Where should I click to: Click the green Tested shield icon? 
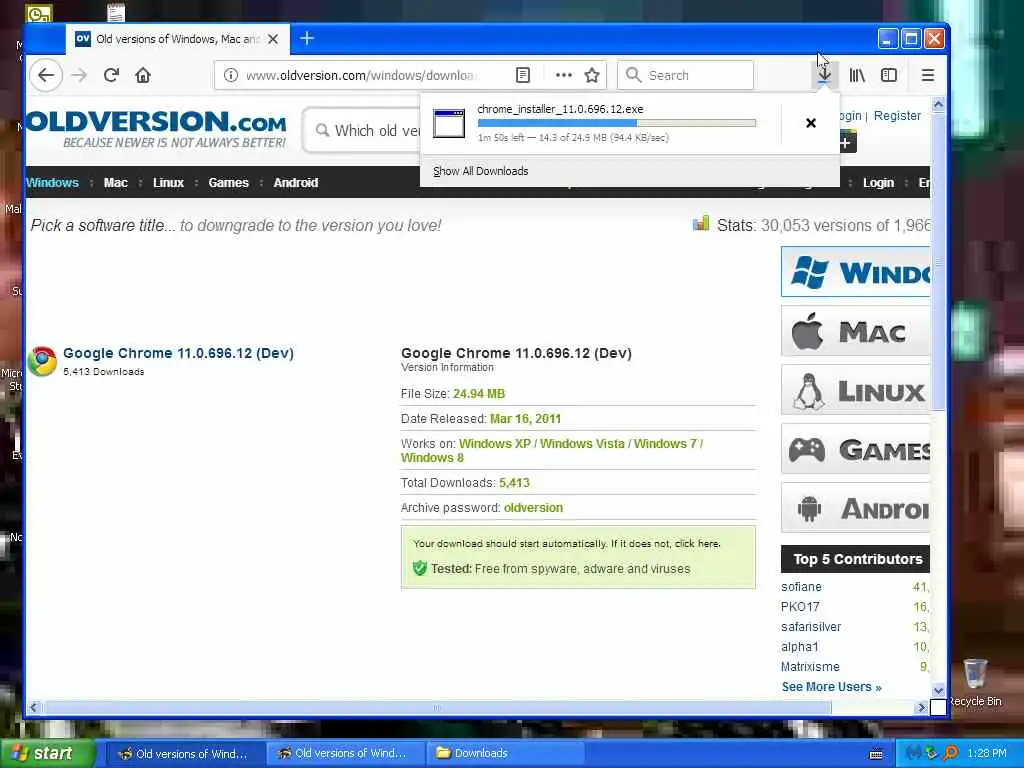click(419, 568)
